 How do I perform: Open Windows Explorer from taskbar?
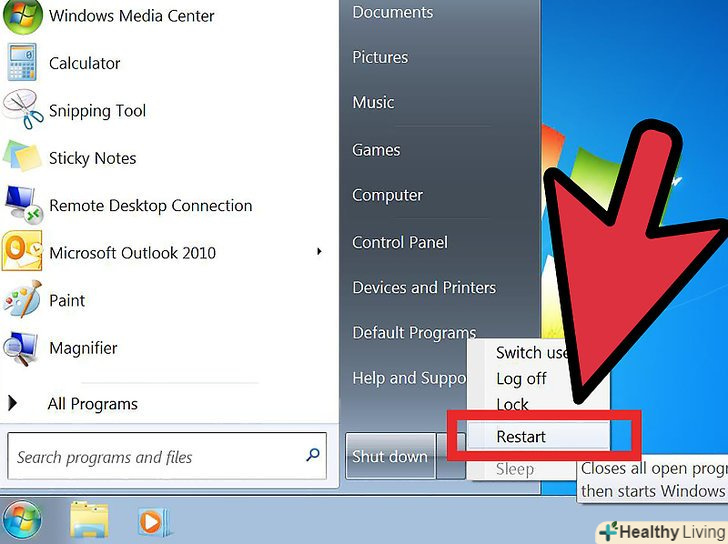click(x=89, y=521)
